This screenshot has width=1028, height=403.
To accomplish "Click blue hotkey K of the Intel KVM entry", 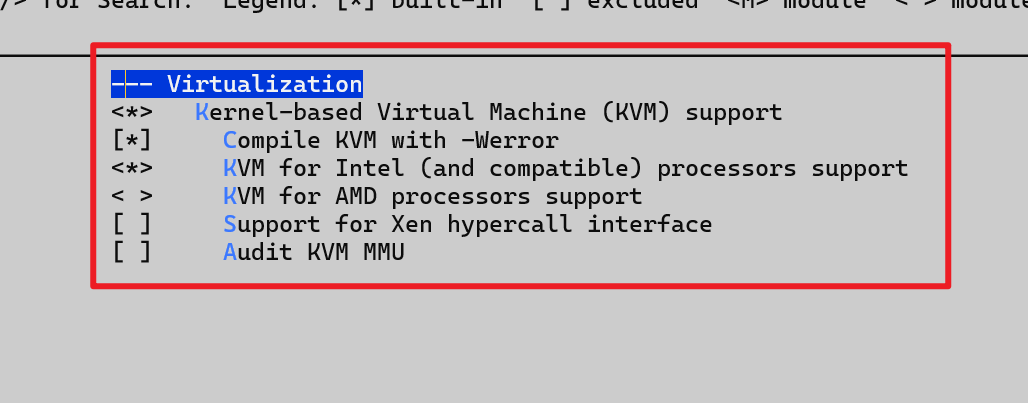I will pos(230,168).
